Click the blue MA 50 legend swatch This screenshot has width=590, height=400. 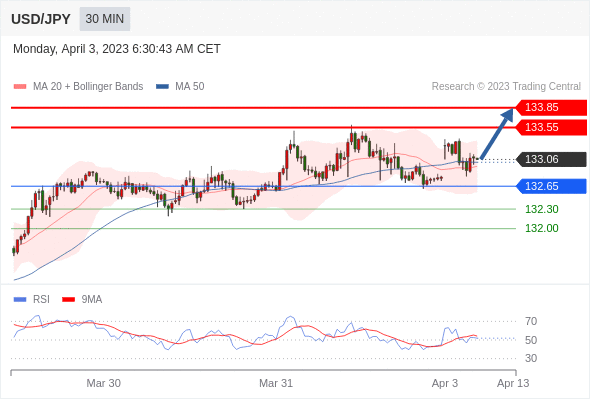[162, 87]
